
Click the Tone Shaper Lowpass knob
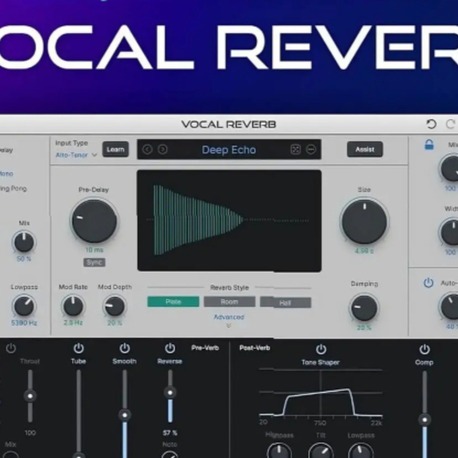(361, 451)
